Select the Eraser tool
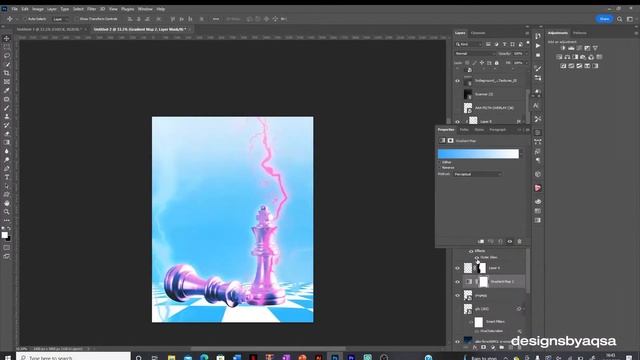640x360 pixels. pyautogui.click(x=7, y=133)
